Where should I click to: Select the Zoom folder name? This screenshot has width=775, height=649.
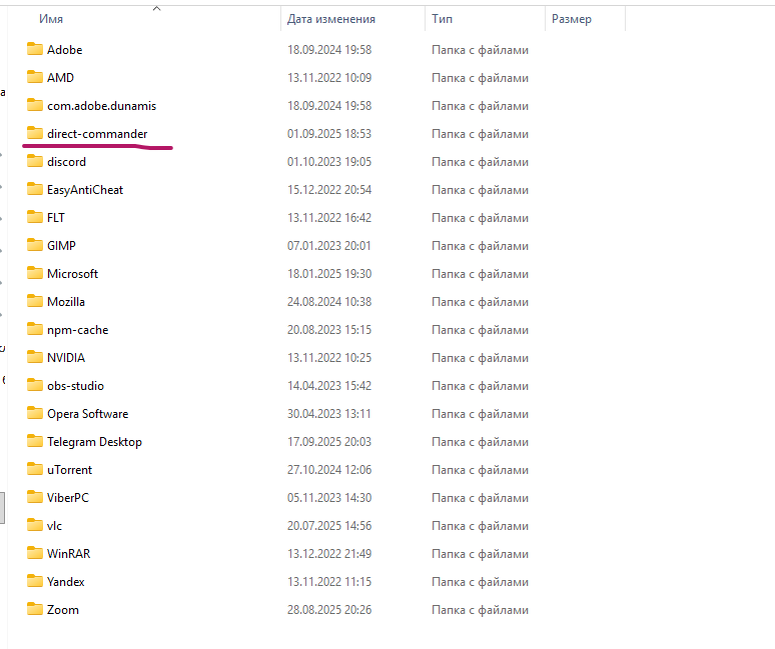click(63, 610)
